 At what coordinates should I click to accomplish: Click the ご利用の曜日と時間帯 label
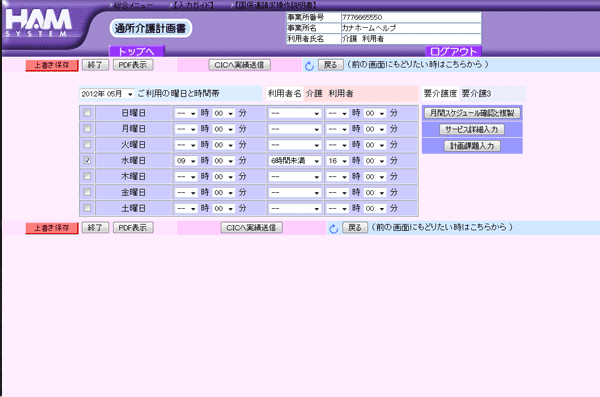coord(179,93)
